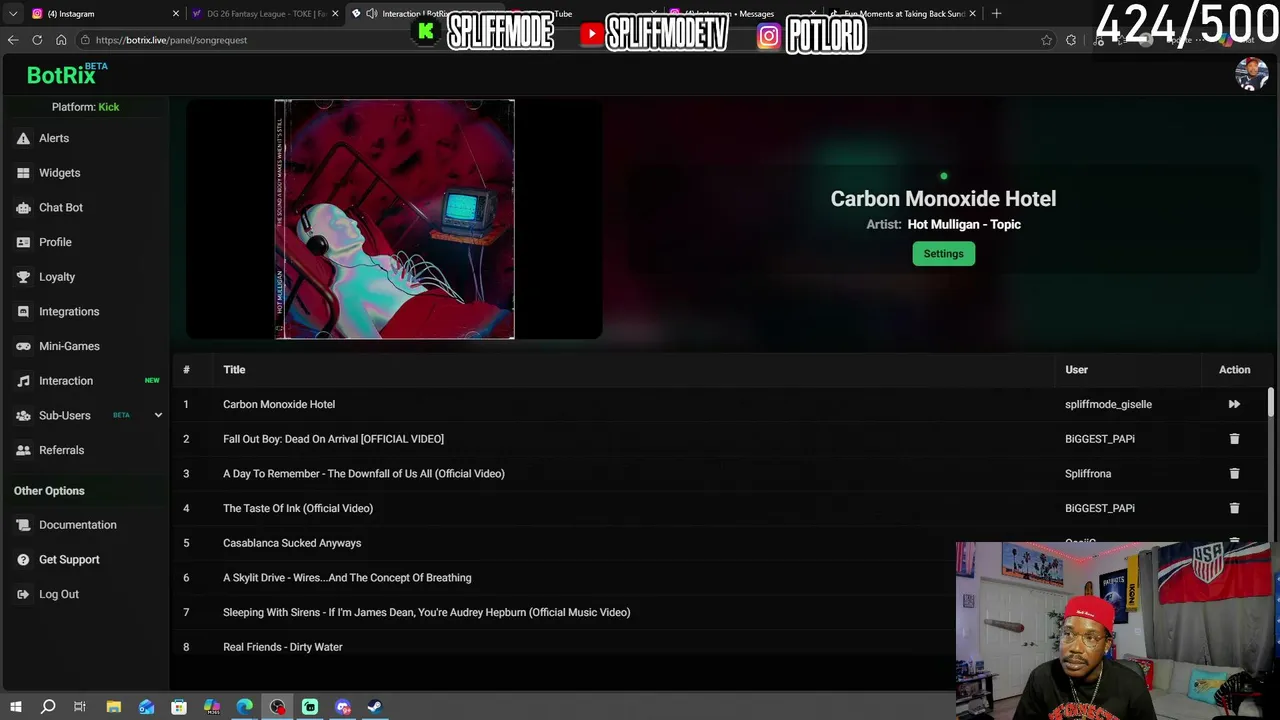Open the Documentation link

(x=78, y=525)
